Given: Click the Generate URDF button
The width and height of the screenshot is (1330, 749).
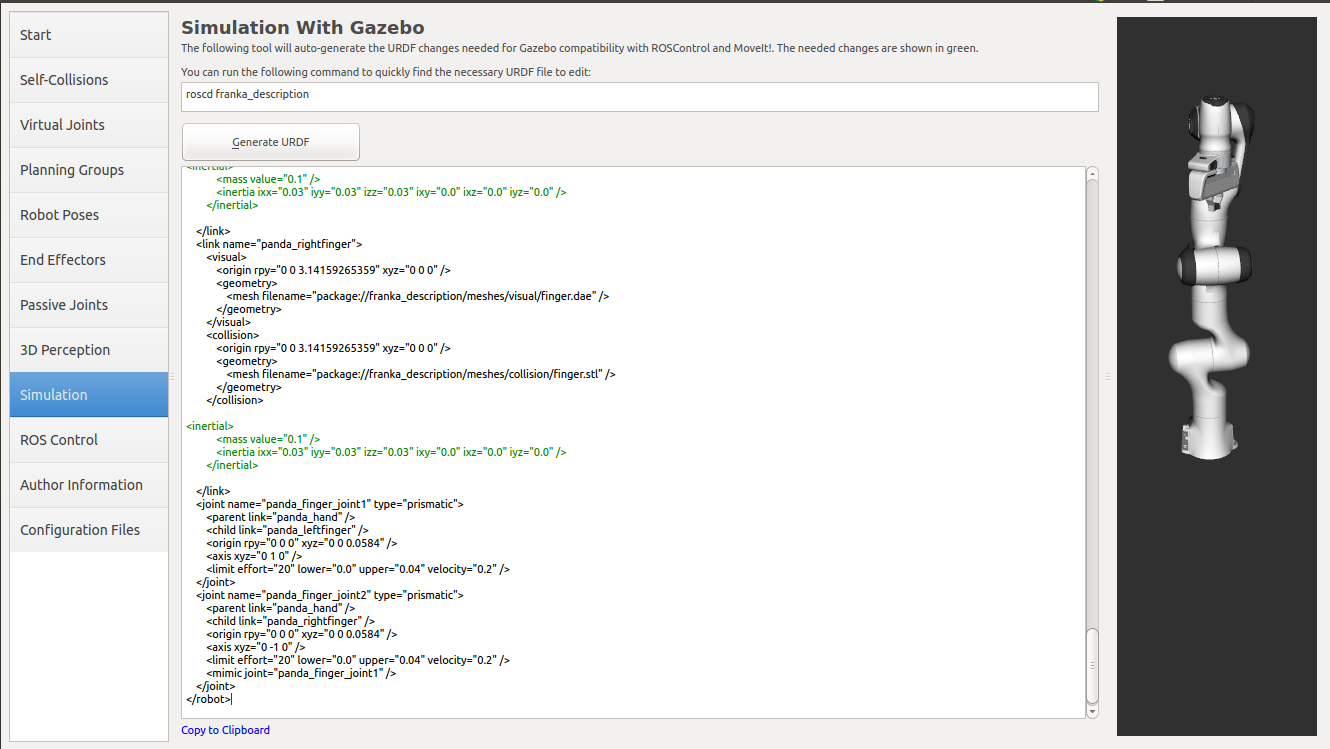Looking at the screenshot, I should [x=271, y=142].
